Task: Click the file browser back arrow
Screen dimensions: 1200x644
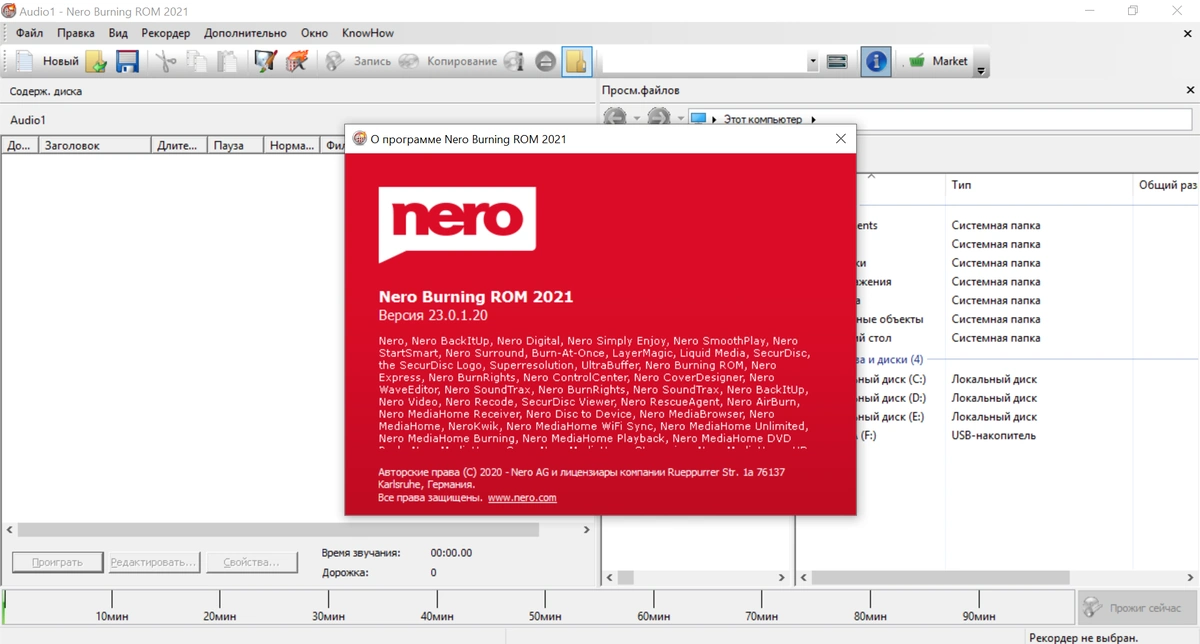Action: click(x=615, y=118)
